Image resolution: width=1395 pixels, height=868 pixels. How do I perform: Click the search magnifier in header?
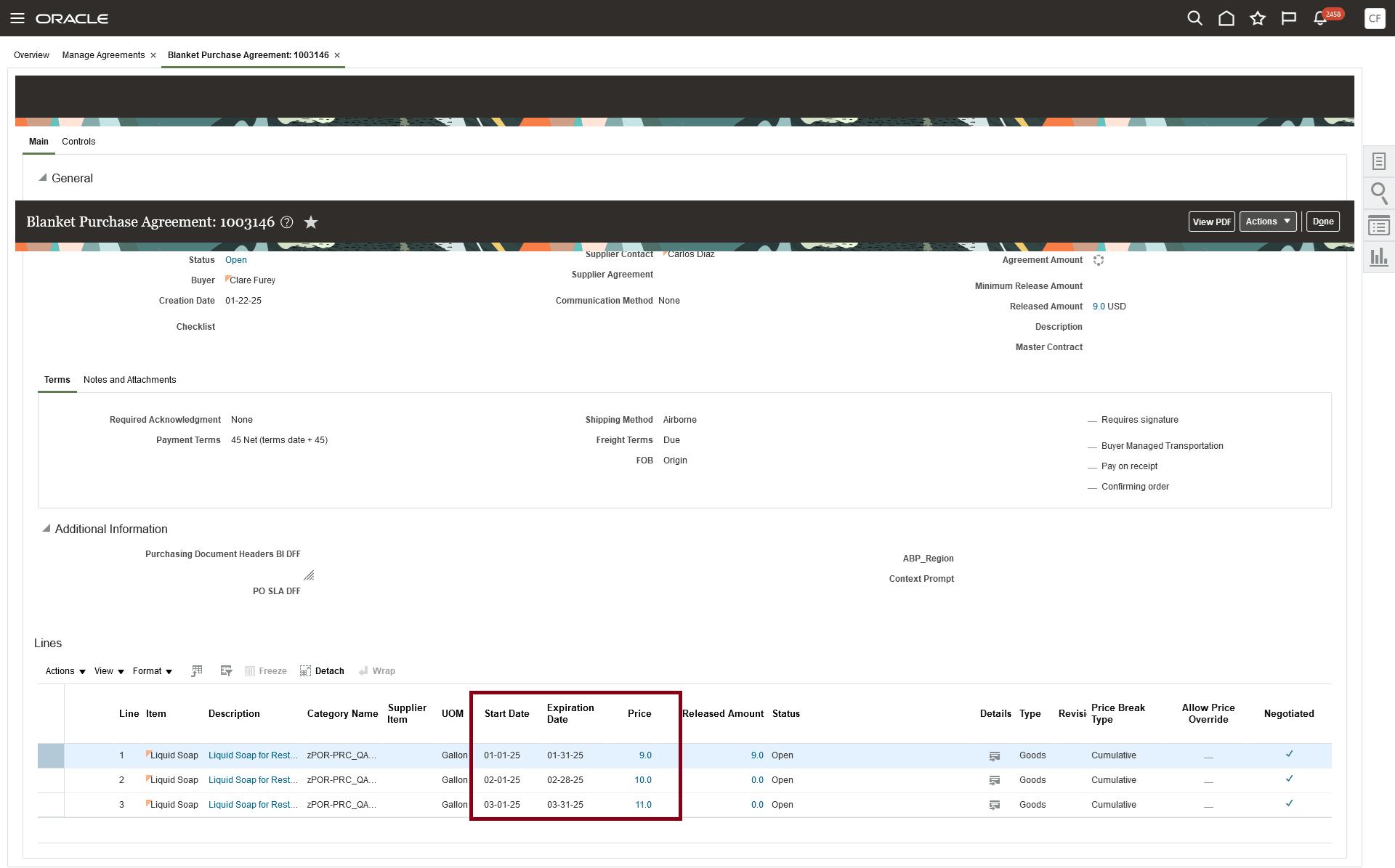click(x=1194, y=18)
